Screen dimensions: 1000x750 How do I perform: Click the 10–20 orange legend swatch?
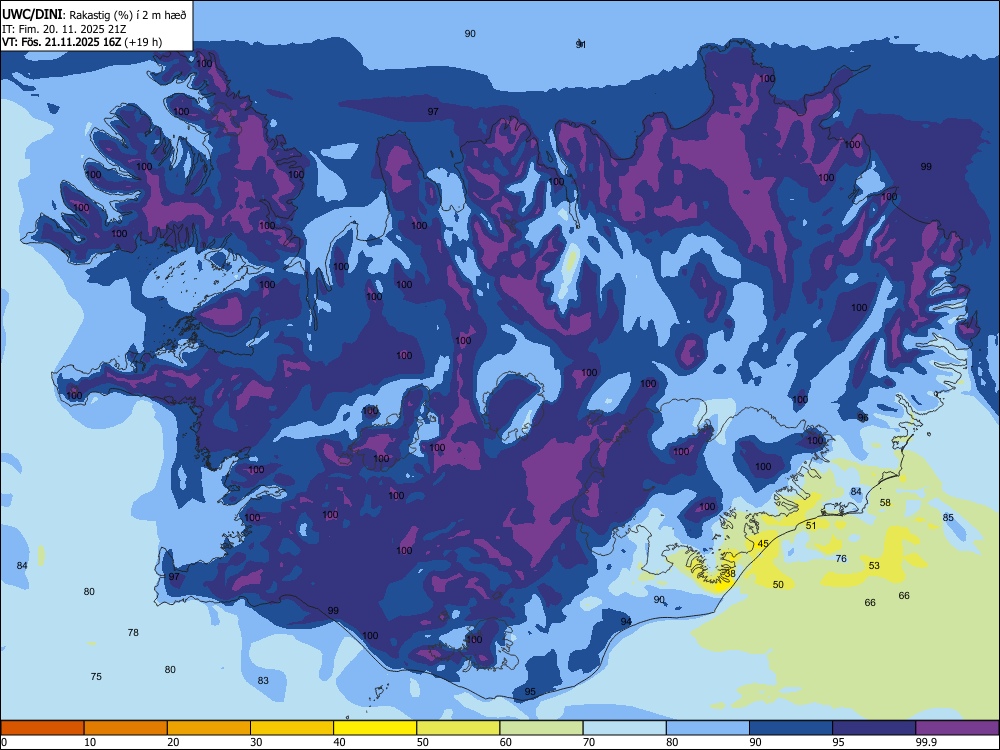[126, 728]
